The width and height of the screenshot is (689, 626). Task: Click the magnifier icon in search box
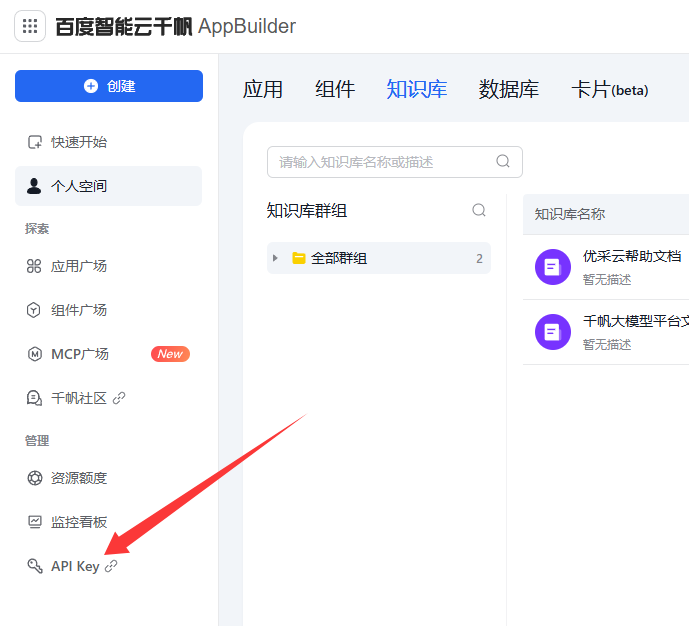click(x=503, y=161)
